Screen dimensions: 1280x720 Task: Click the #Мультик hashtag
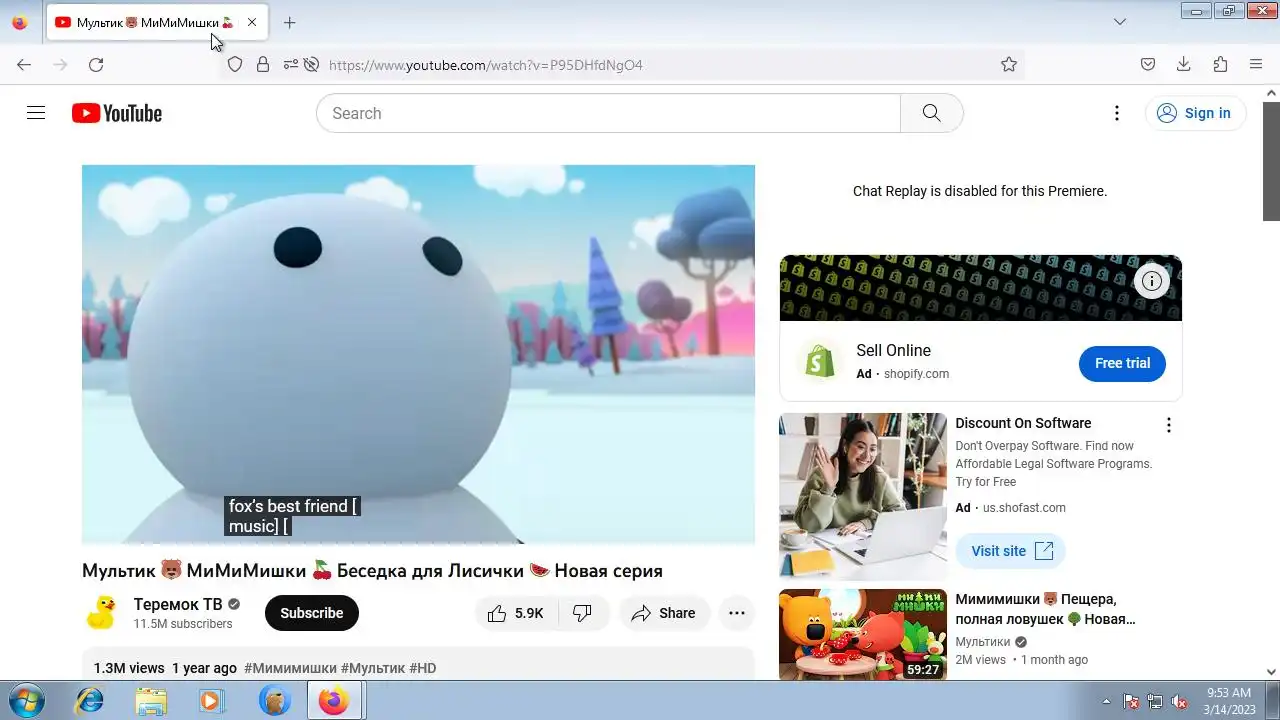click(x=372, y=668)
